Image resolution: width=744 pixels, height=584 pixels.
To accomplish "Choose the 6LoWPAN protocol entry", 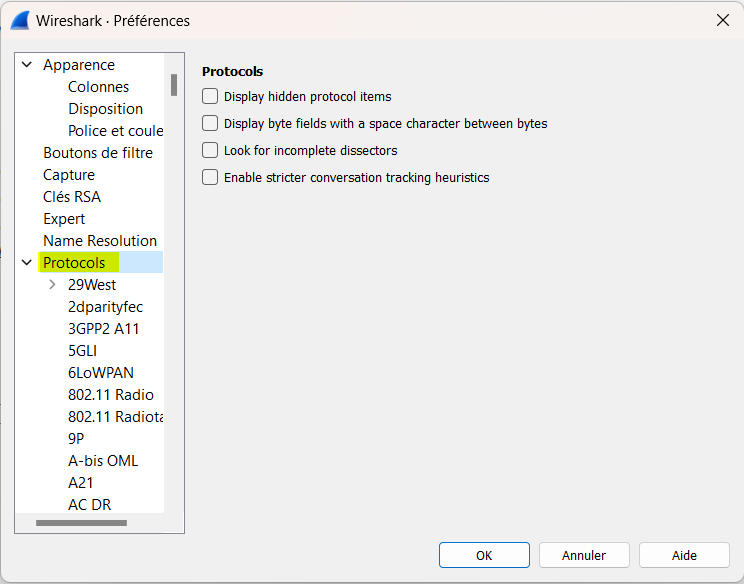I will (100, 373).
